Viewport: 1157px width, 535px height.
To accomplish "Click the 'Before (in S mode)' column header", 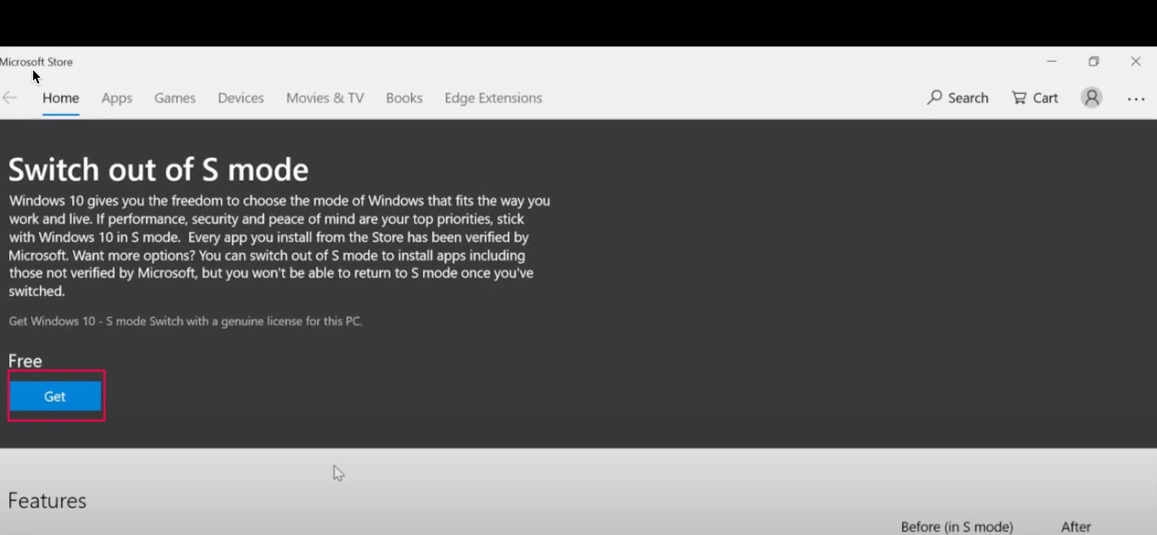I will 957,527.
